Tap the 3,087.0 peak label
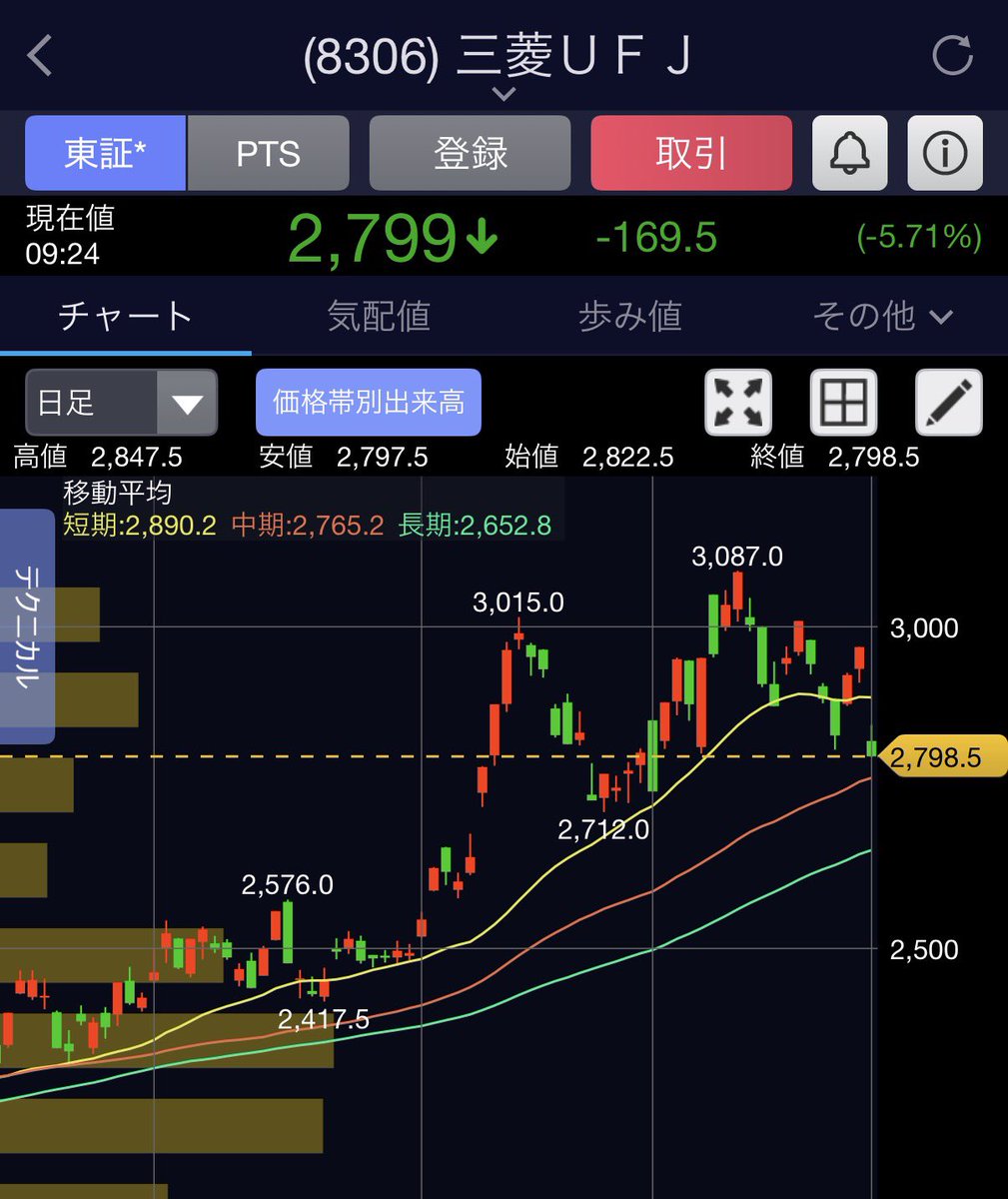The image size is (1008, 1199). click(737, 557)
